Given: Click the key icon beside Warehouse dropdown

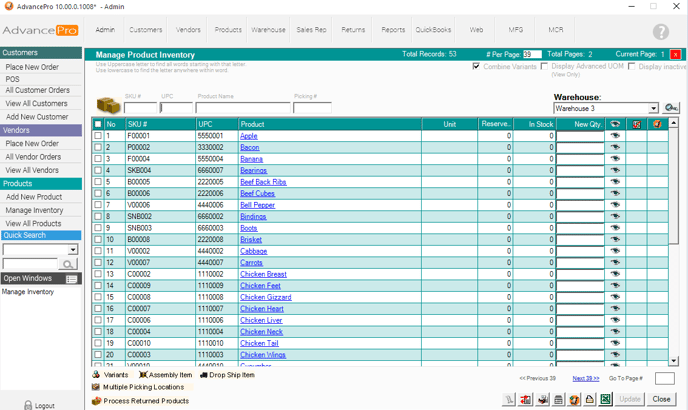Looking at the screenshot, I should coord(672,108).
